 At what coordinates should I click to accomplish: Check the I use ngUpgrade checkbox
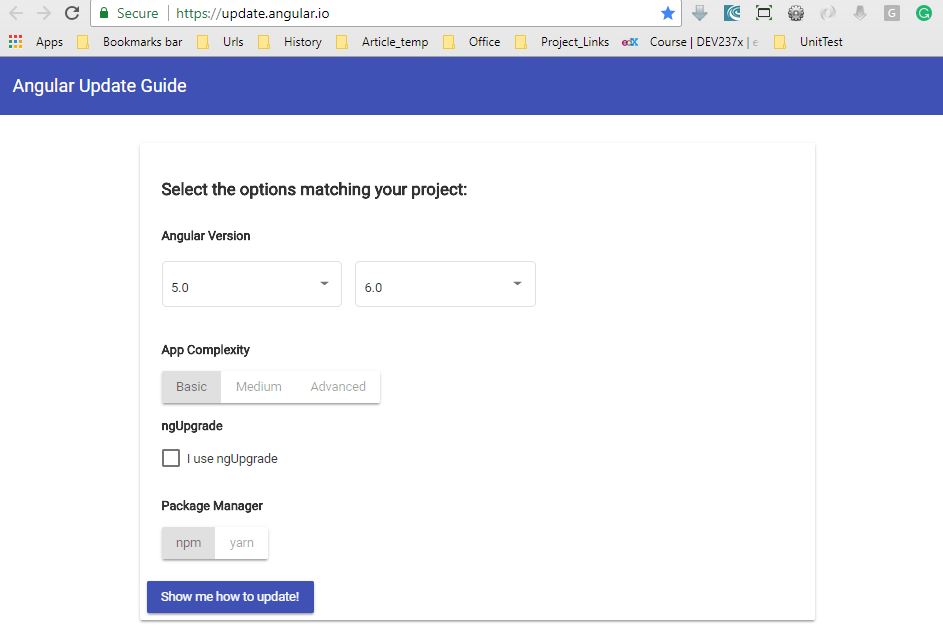[171, 458]
